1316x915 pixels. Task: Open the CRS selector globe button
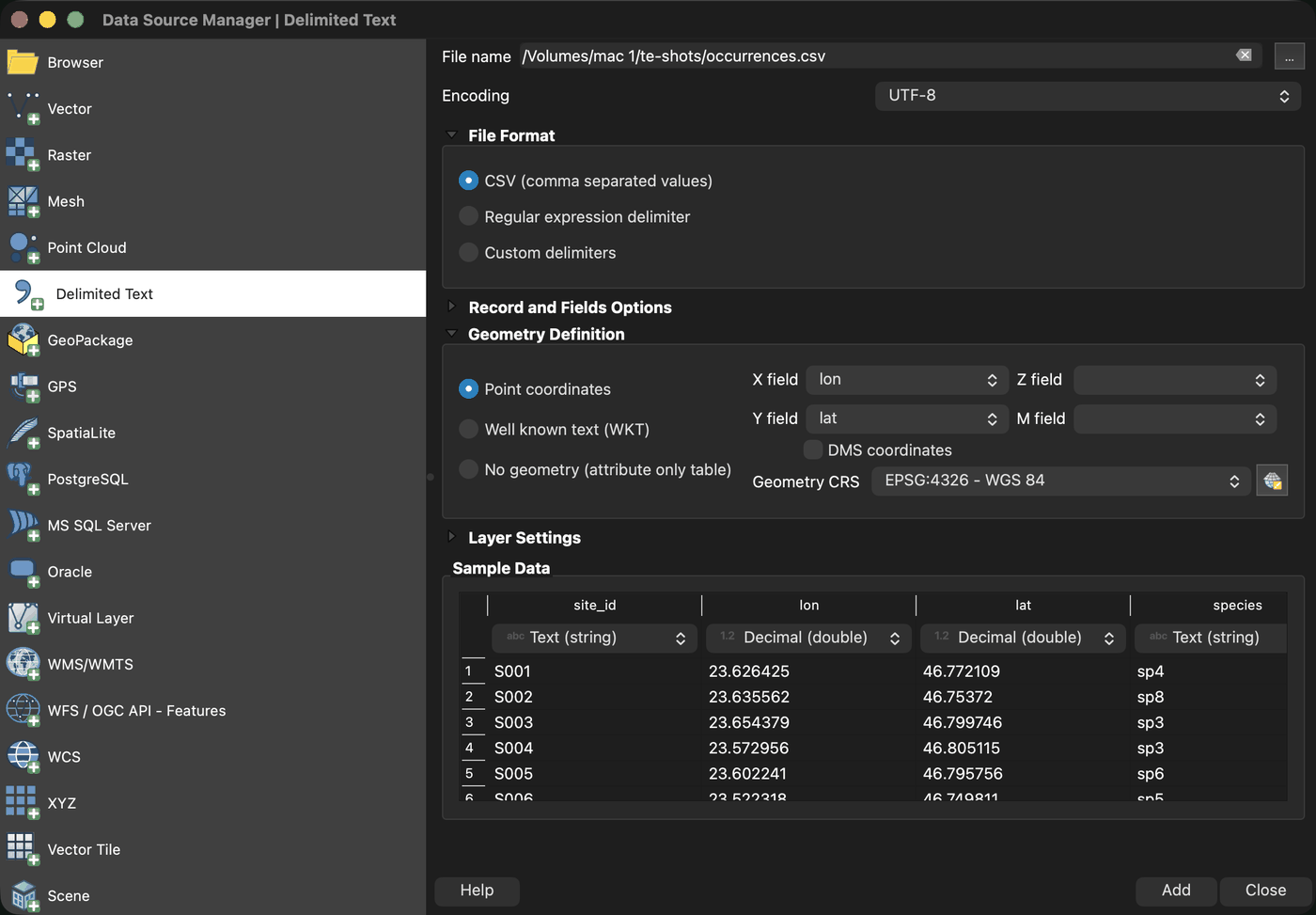coord(1272,481)
